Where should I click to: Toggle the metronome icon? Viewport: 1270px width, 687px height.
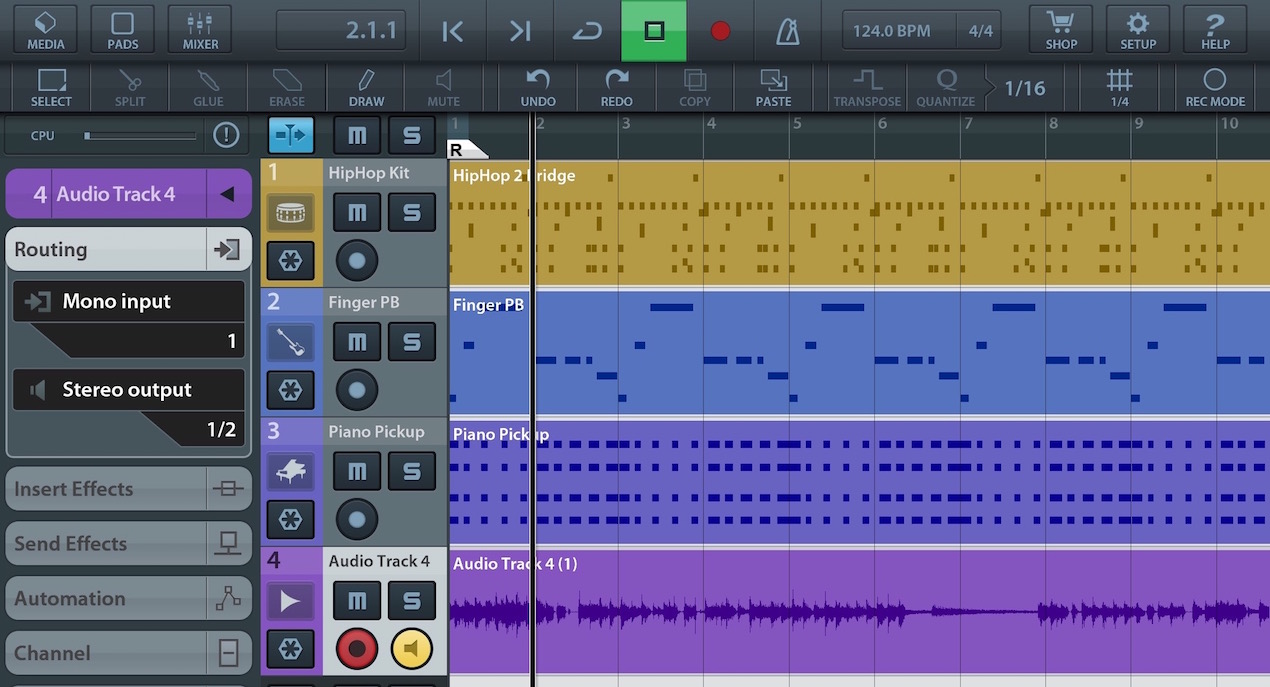click(x=788, y=31)
